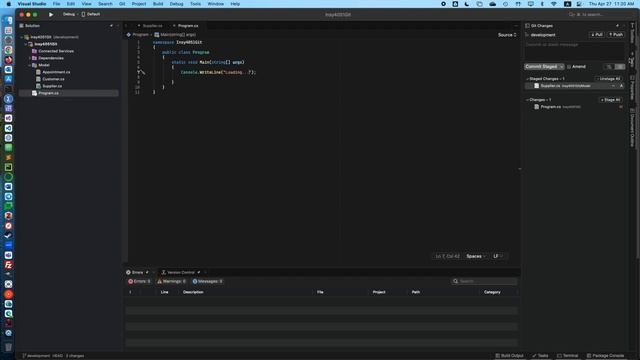Open the Git menu
The image size is (640, 360).
[122, 4]
